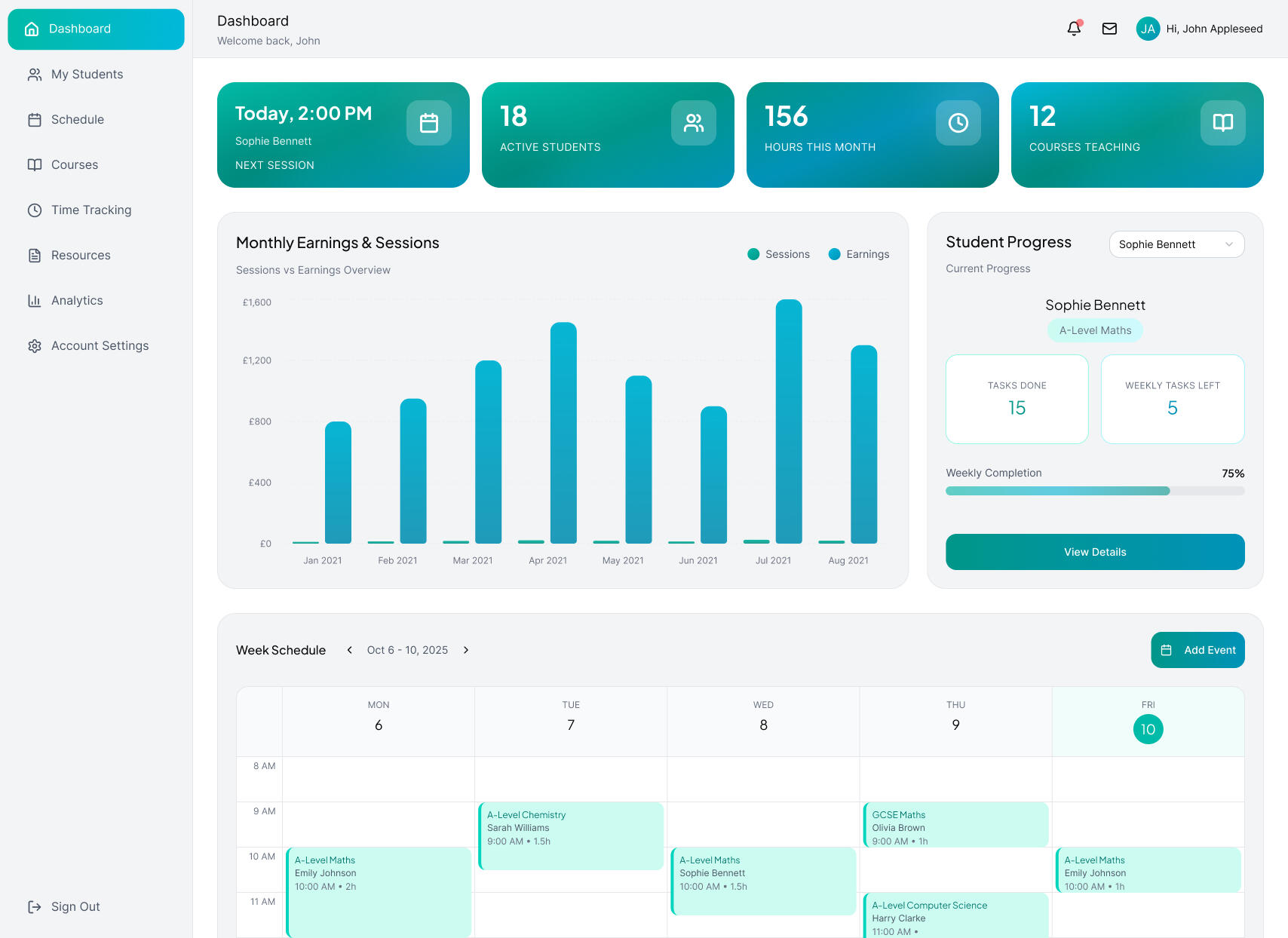Click the people icon on Active Students card

coord(694,123)
